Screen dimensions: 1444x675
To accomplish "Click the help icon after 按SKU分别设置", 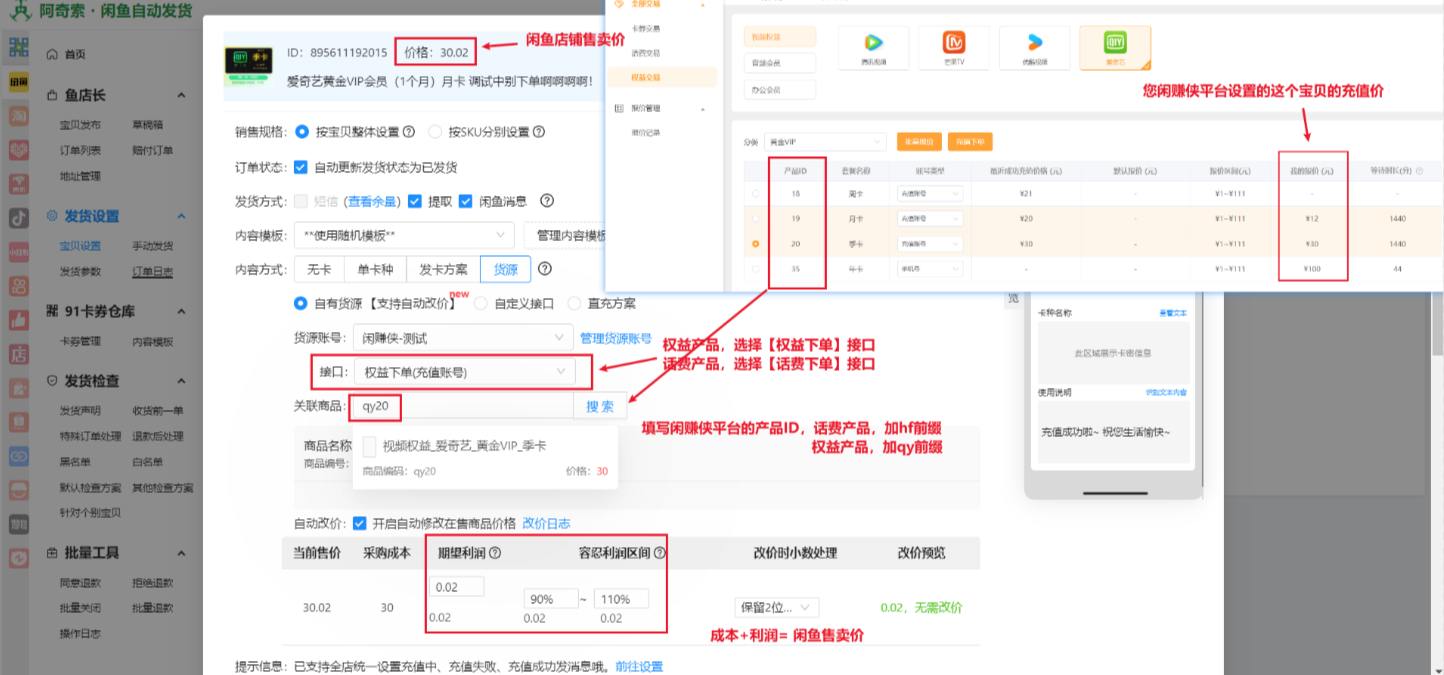I will click(538, 132).
